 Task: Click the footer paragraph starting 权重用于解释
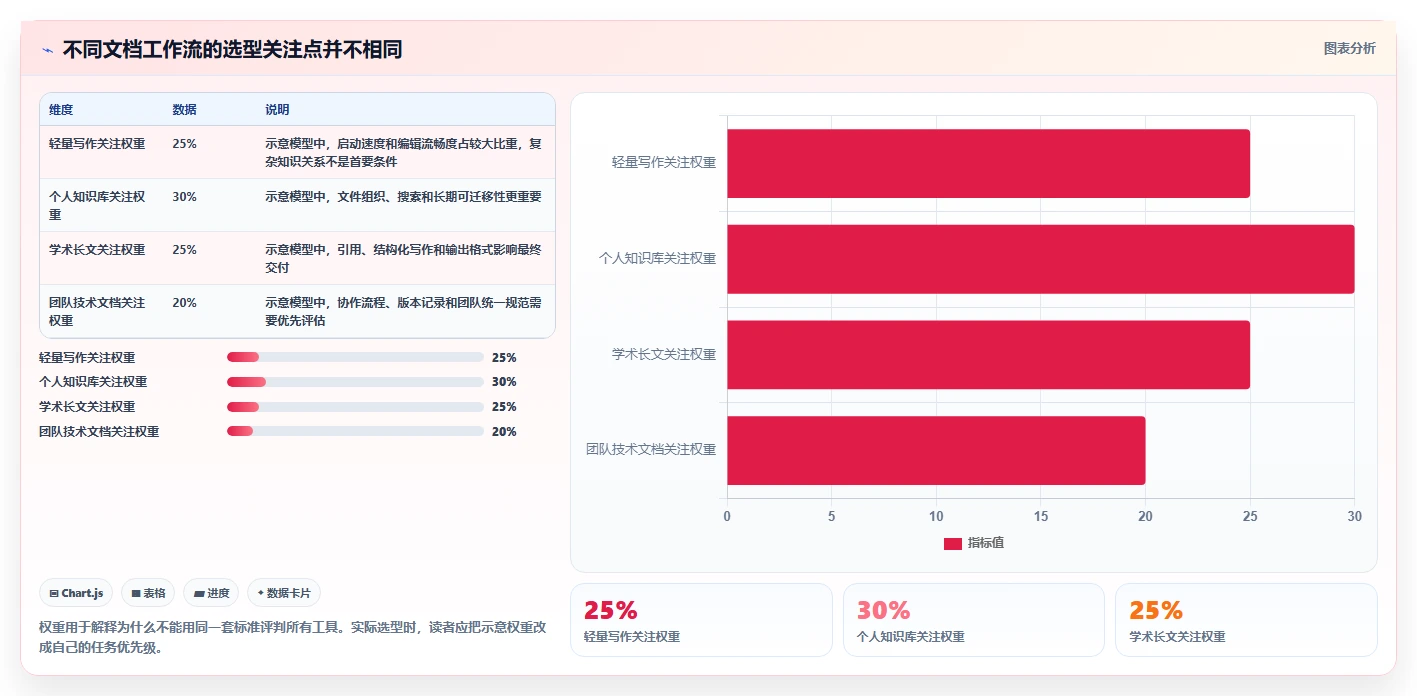(x=293, y=637)
